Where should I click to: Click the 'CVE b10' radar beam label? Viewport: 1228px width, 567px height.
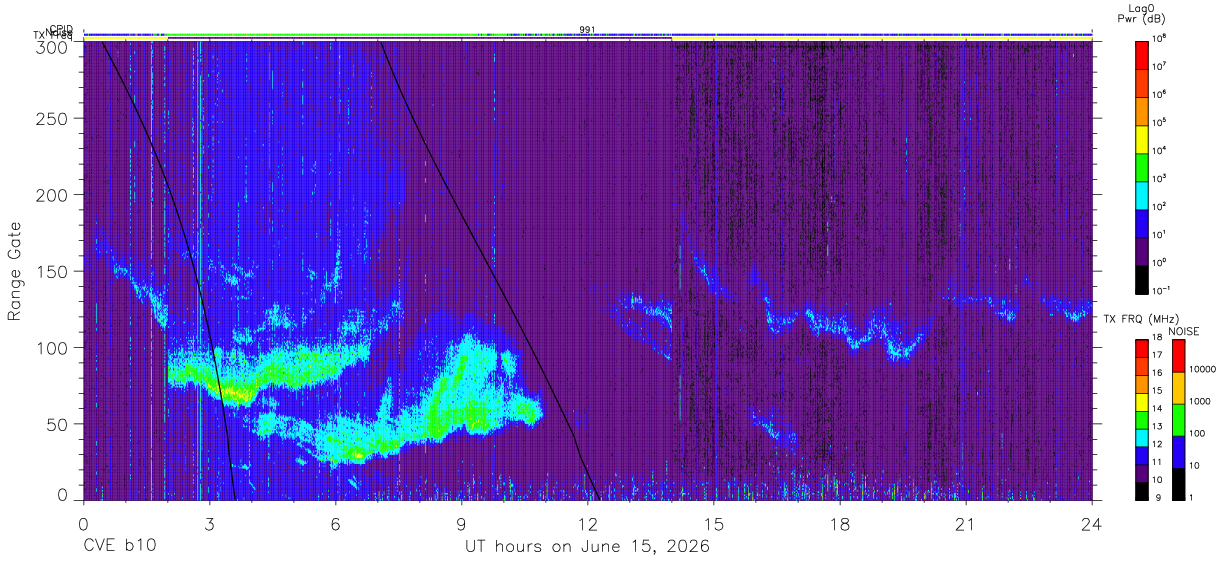coord(119,546)
